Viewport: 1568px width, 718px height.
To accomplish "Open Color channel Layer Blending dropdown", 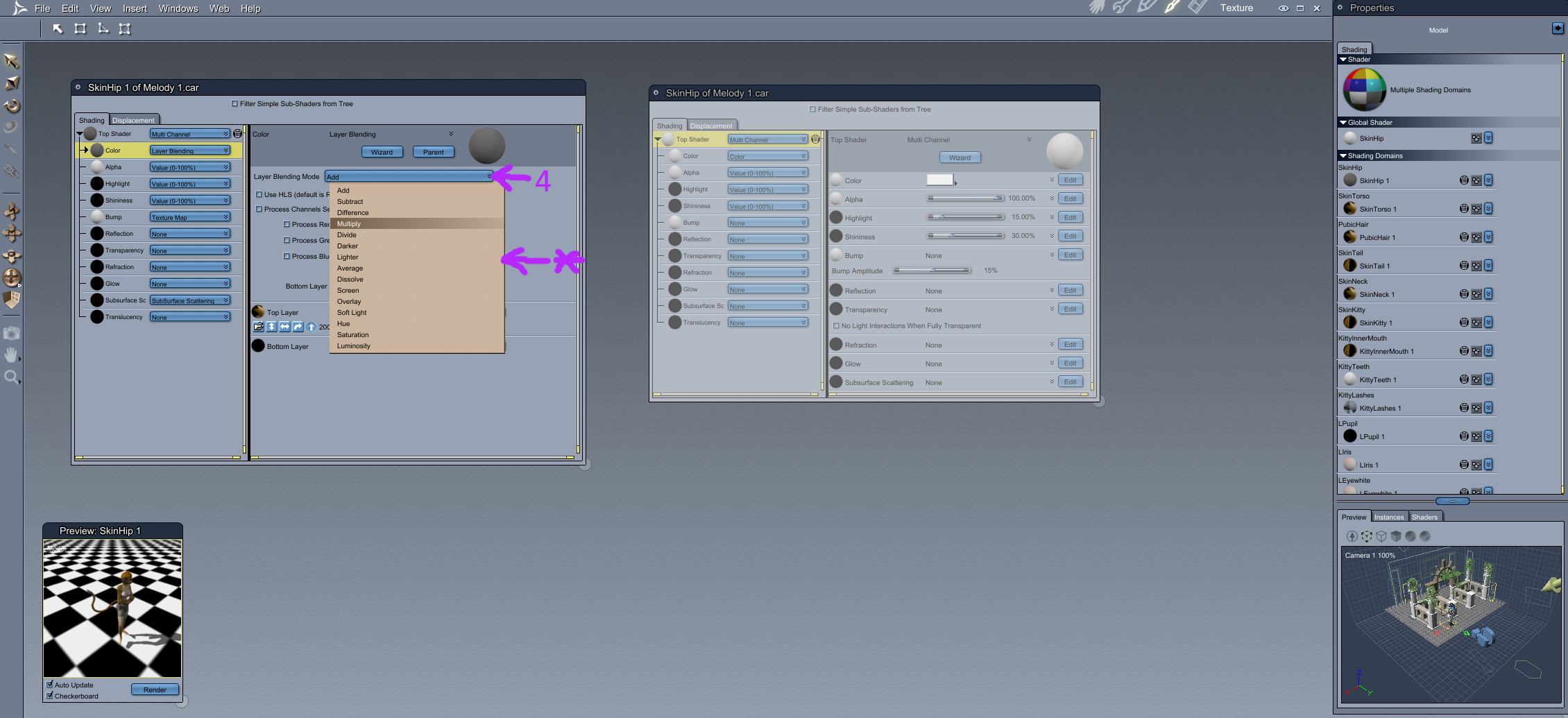I will tap(189, 151).
